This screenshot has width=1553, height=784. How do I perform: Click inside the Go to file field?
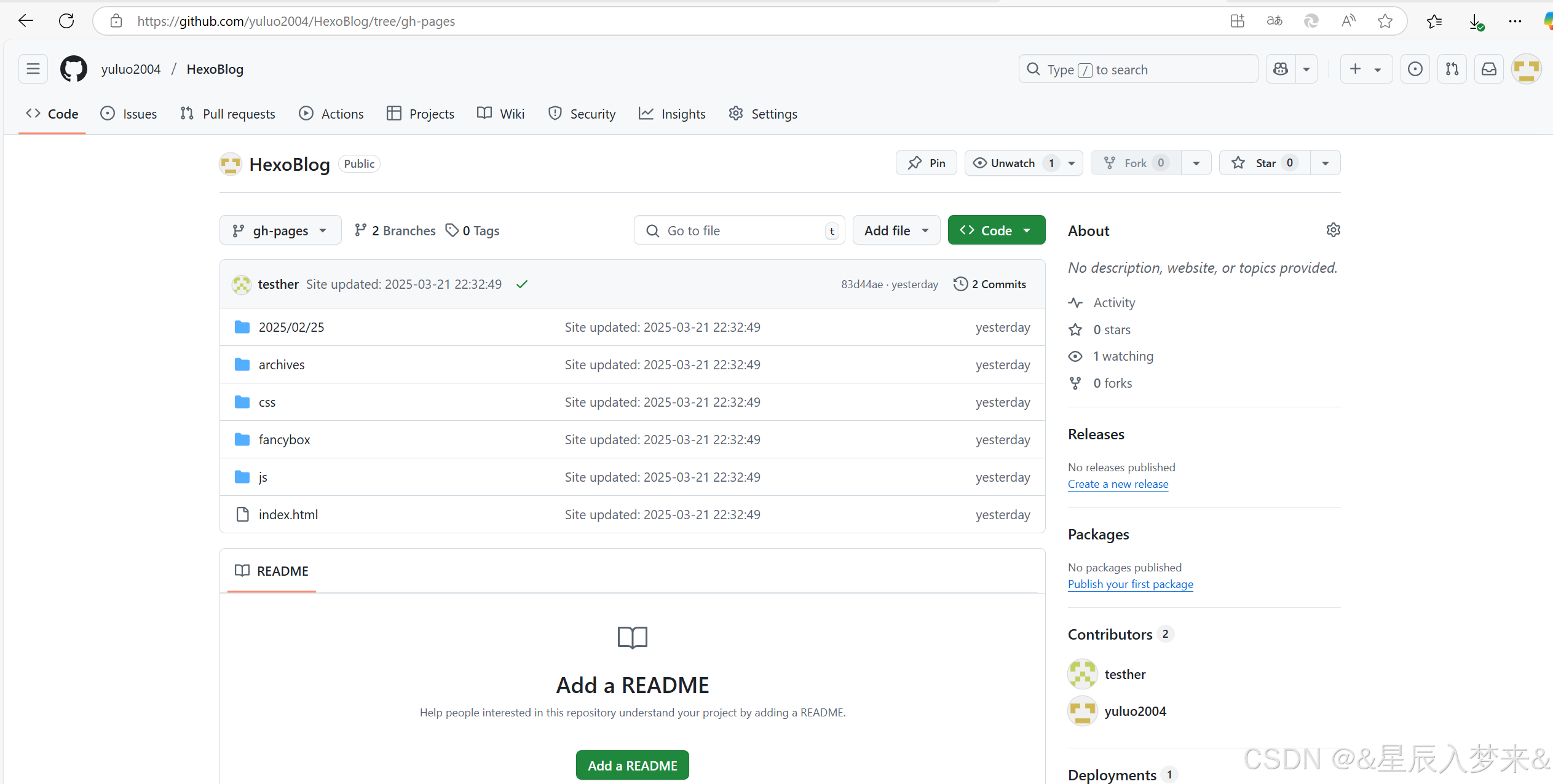pyautogui.click(x=738, y=230)
